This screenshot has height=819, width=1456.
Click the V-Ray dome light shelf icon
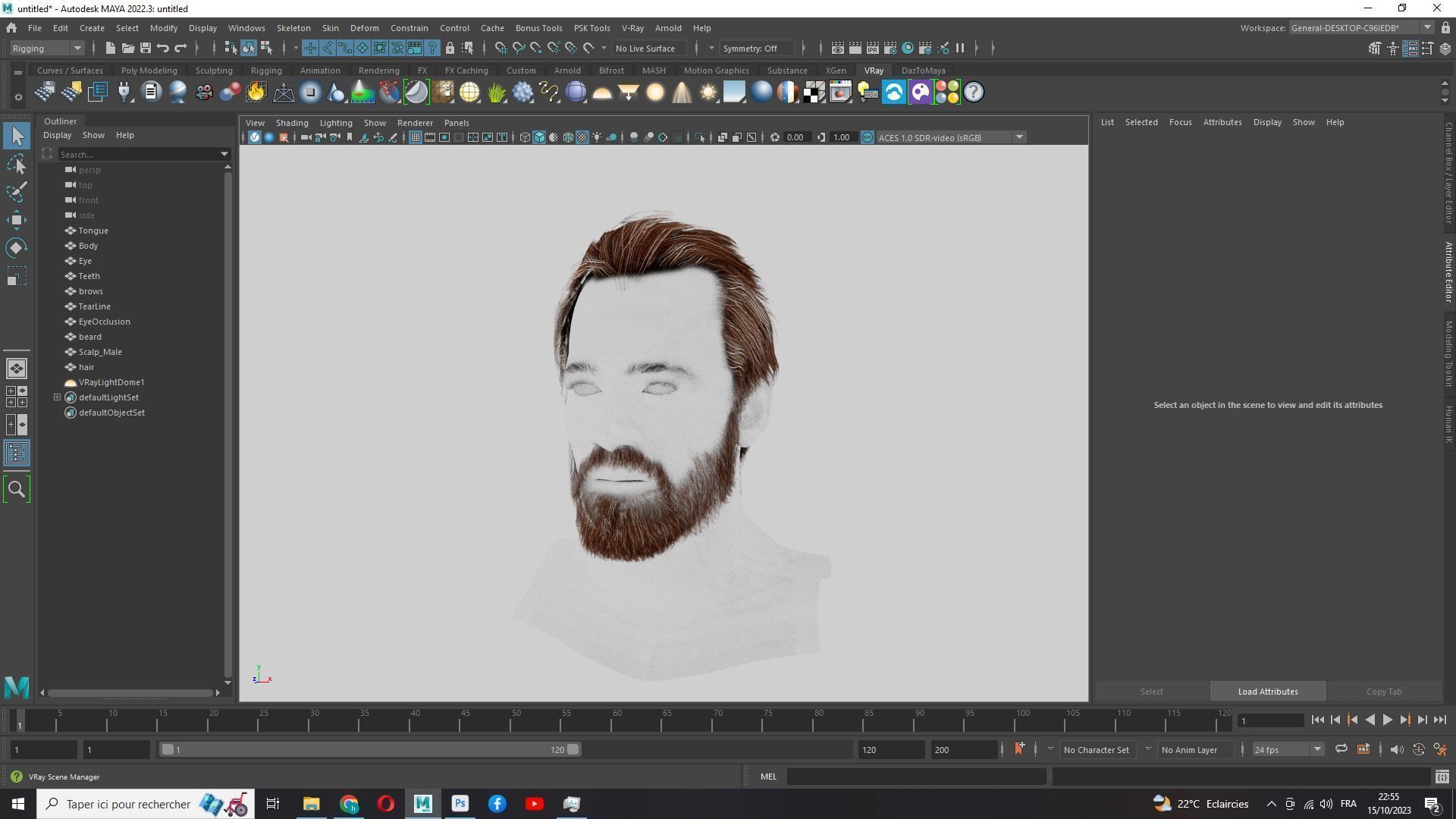point(602,93)
